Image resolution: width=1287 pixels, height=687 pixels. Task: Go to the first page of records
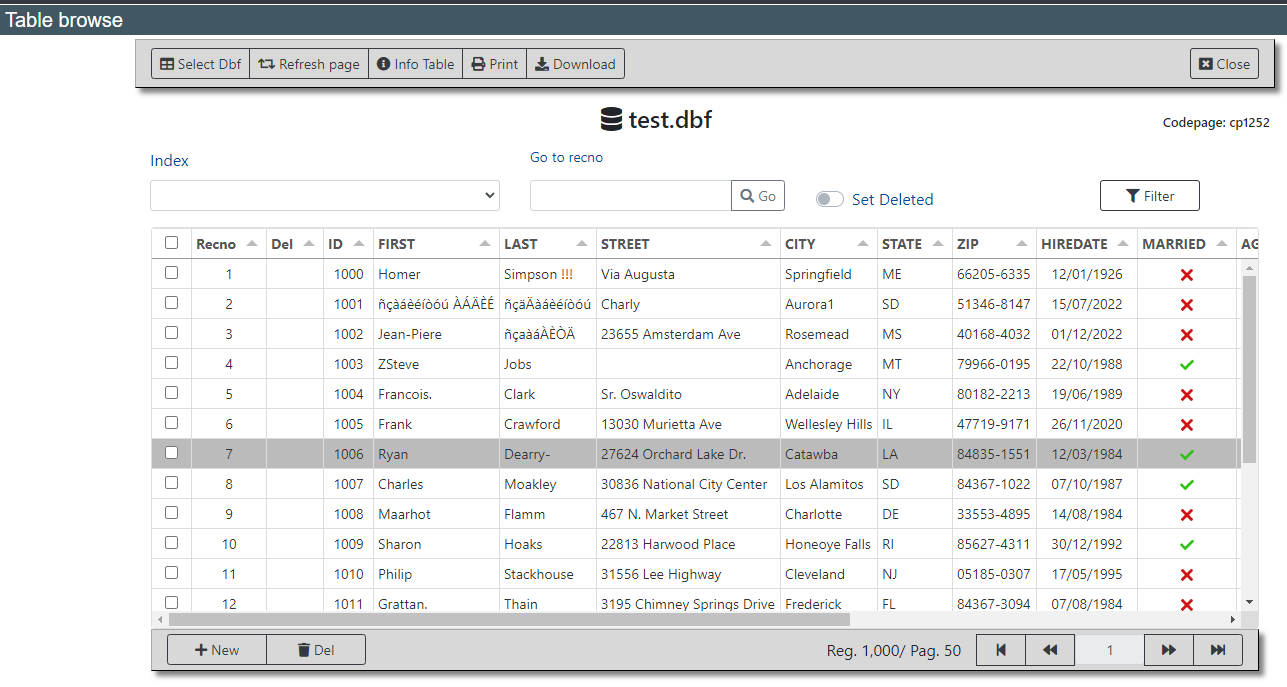tap(1000, 650)
